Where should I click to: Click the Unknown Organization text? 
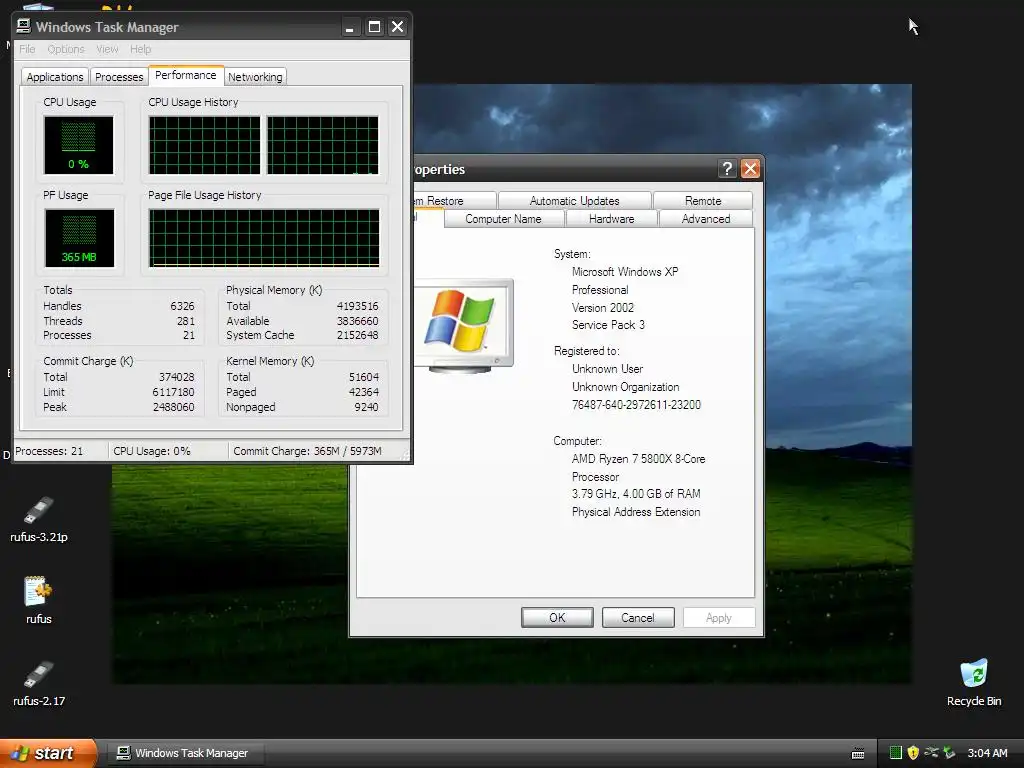pos(626,387)
